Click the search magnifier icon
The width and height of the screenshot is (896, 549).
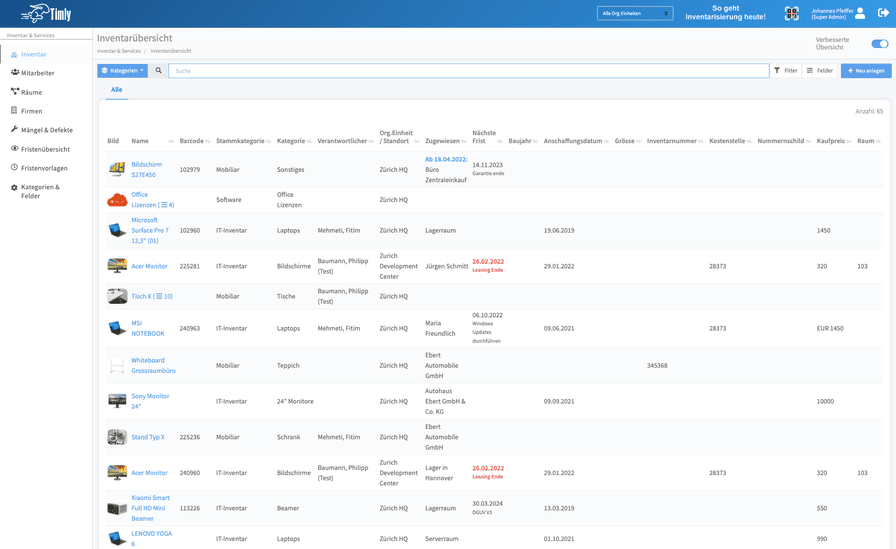click(158, 71)
